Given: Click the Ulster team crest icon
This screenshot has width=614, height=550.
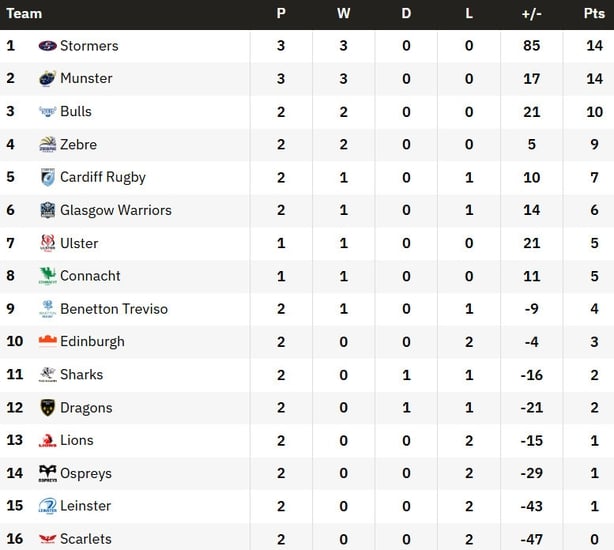Looking at the screenshot, I should tap(47, 243).
